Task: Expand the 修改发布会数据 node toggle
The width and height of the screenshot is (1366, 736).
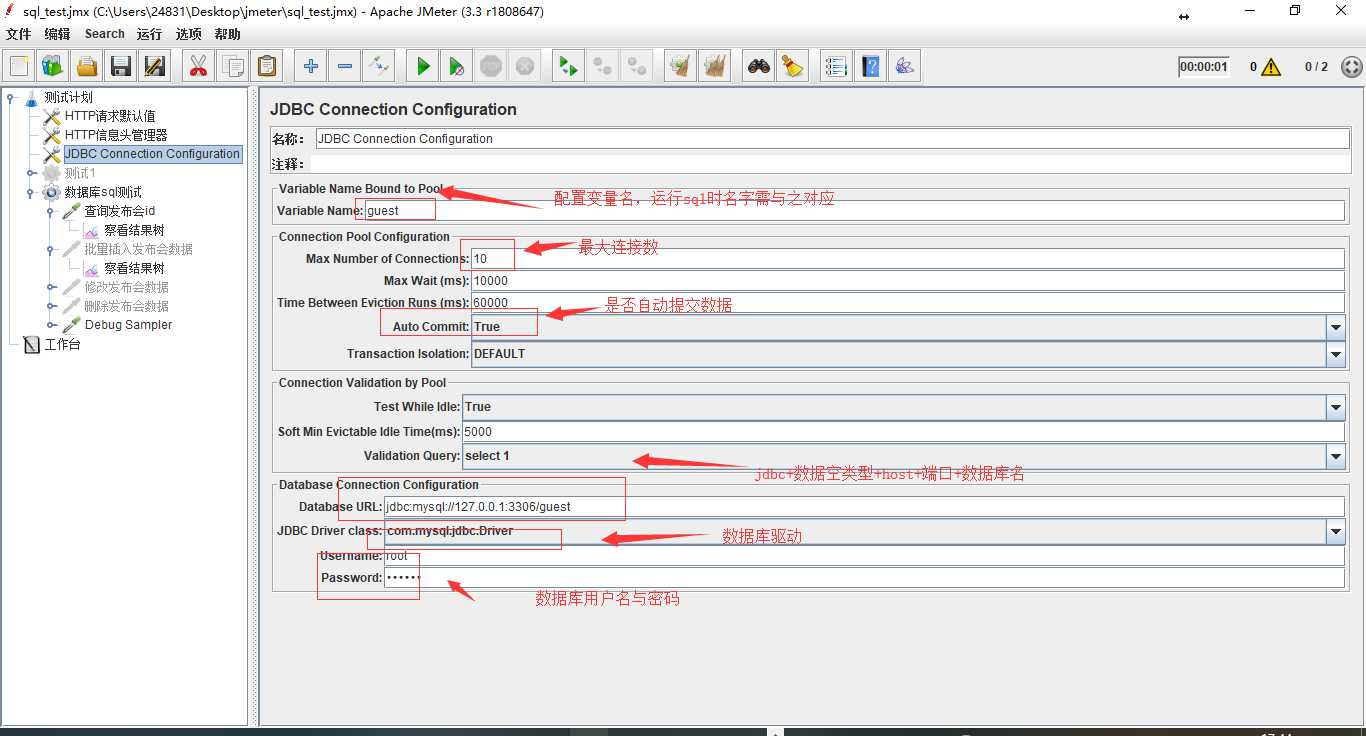Action: click(51, 287)
